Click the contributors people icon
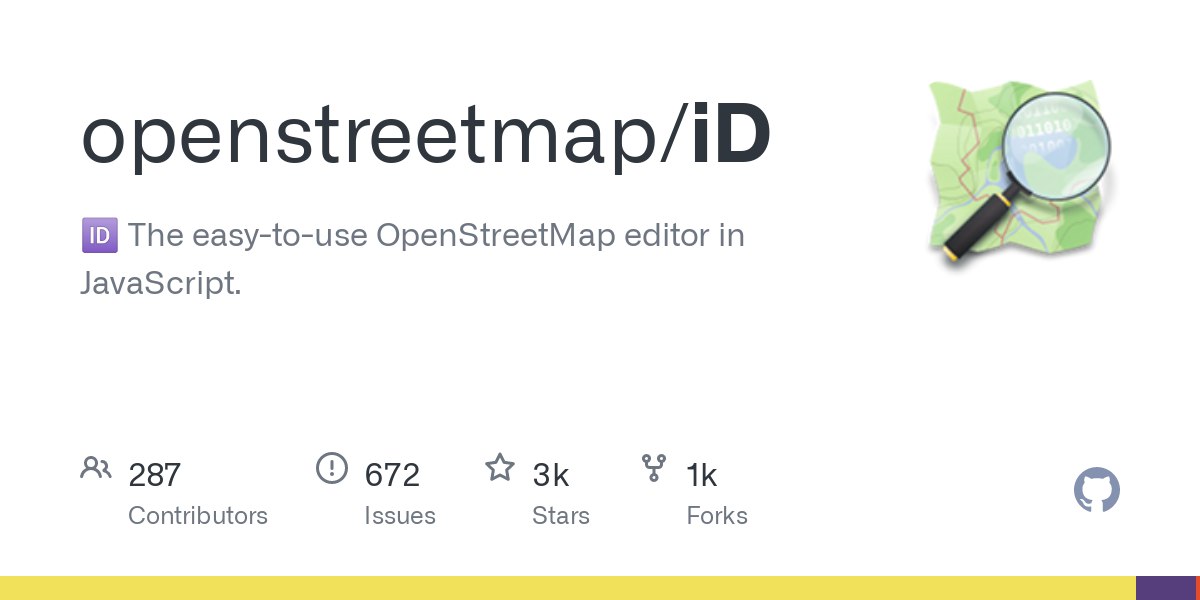 click(96, 468)
